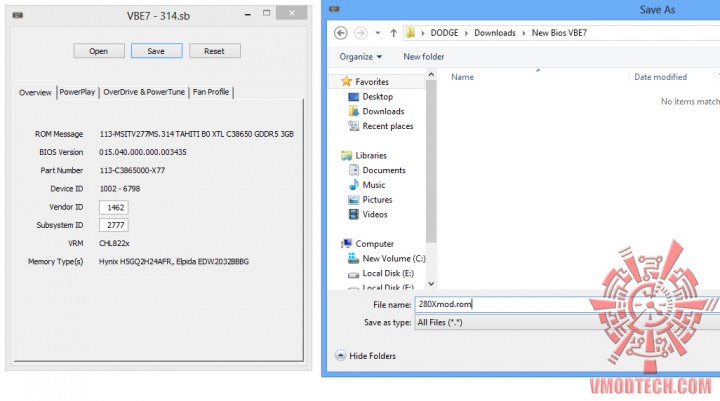Select Favorites in the navigation pane

tap(372, 82)
